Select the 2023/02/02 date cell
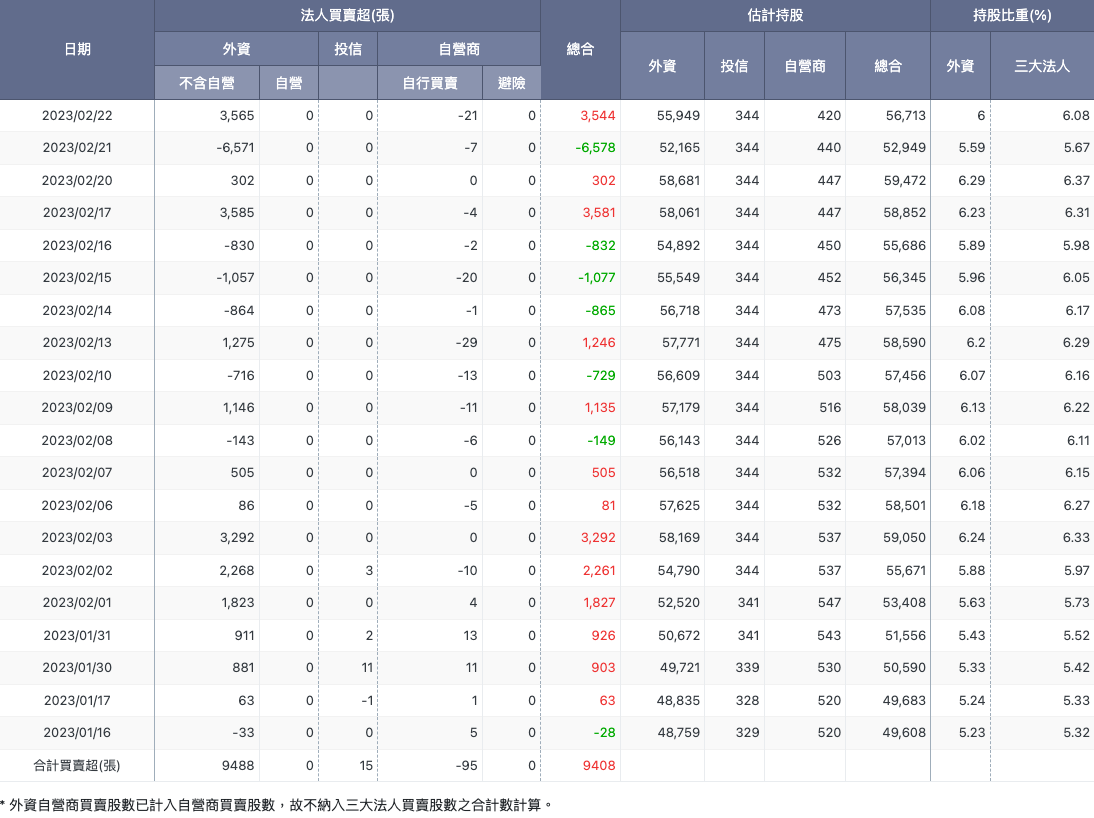 click(77, 570)
